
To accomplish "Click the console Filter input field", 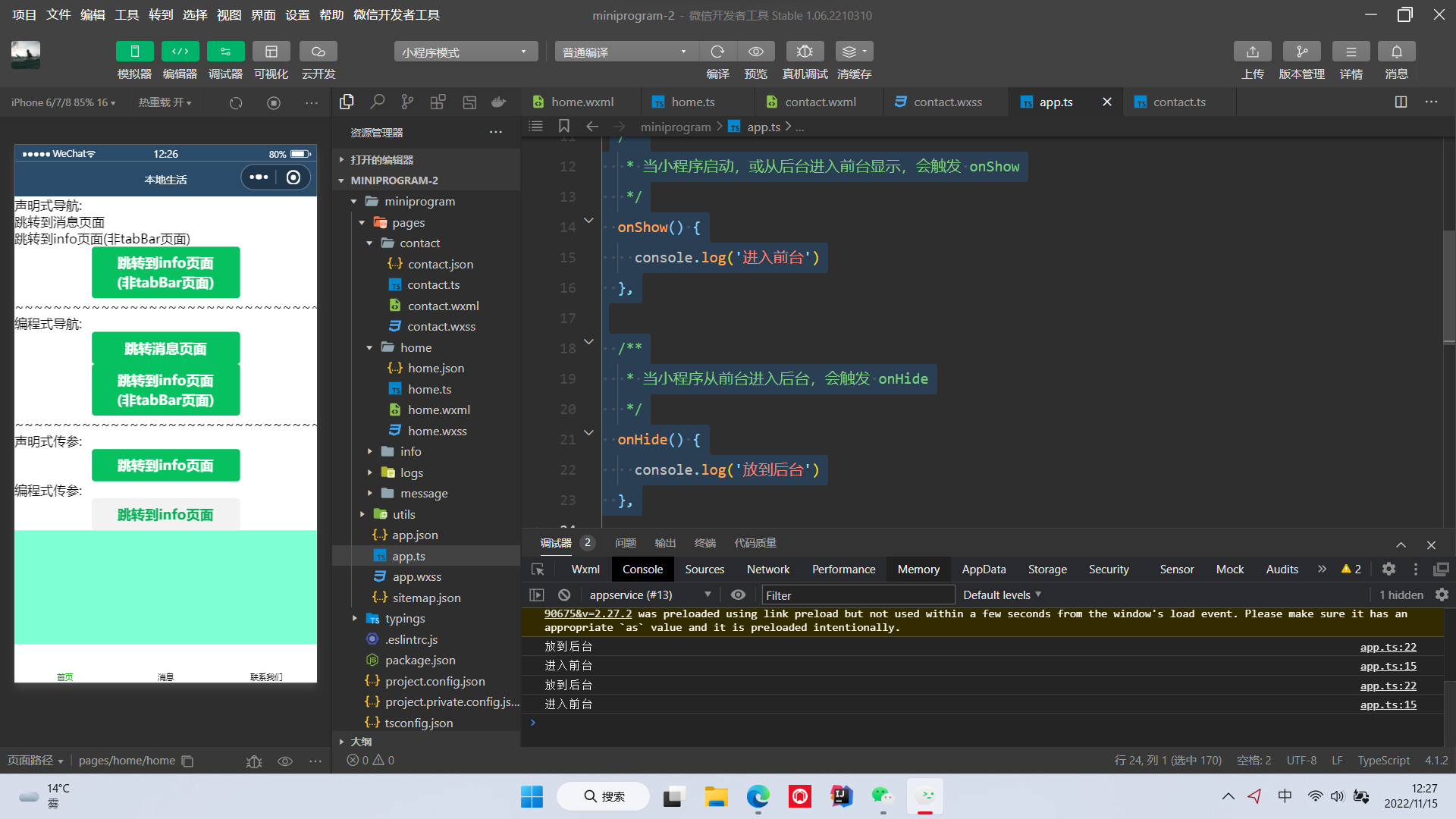I will [x=857, y=595].
